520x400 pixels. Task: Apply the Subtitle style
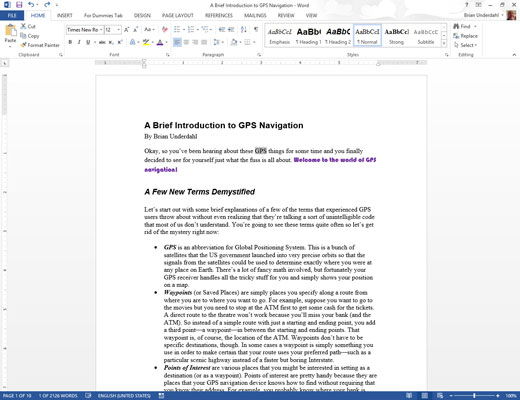coord(426,35)
